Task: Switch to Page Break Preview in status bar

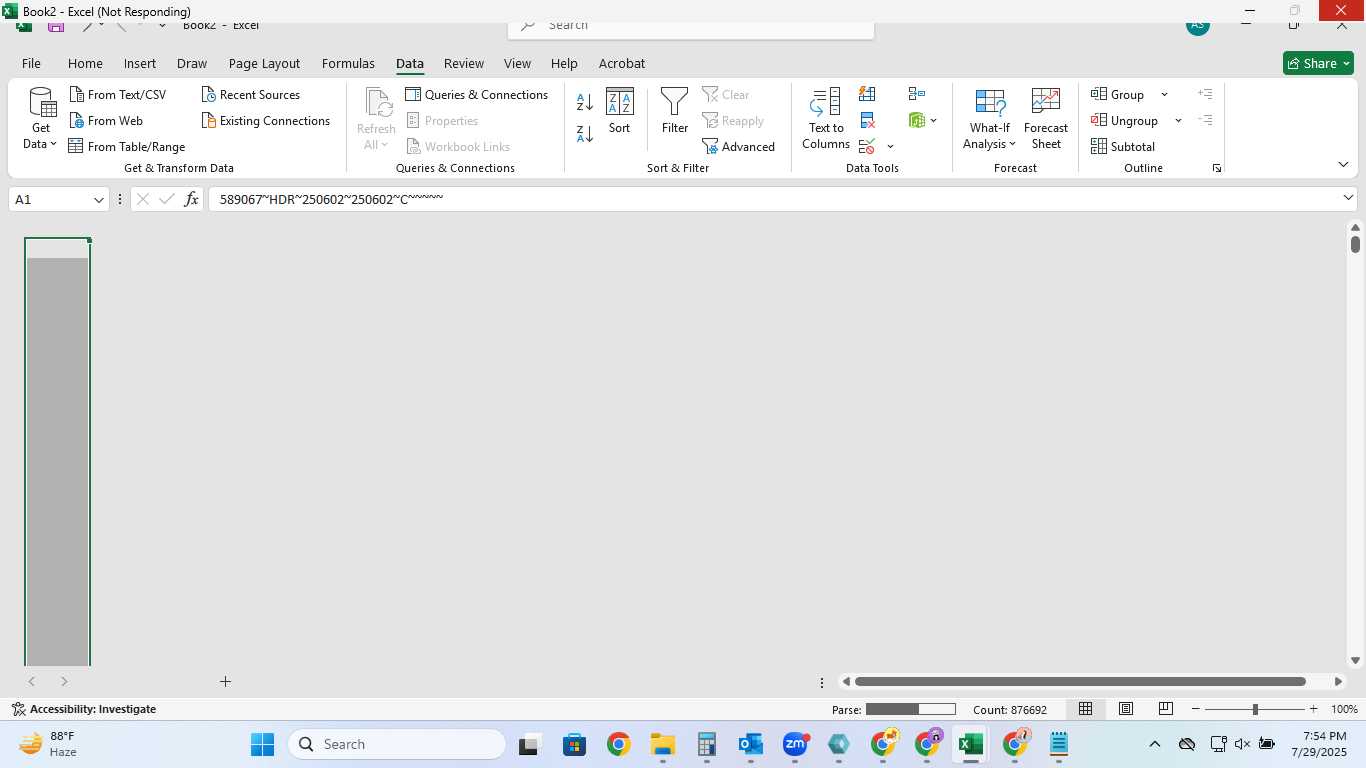Action: [x=1166, y=709]
